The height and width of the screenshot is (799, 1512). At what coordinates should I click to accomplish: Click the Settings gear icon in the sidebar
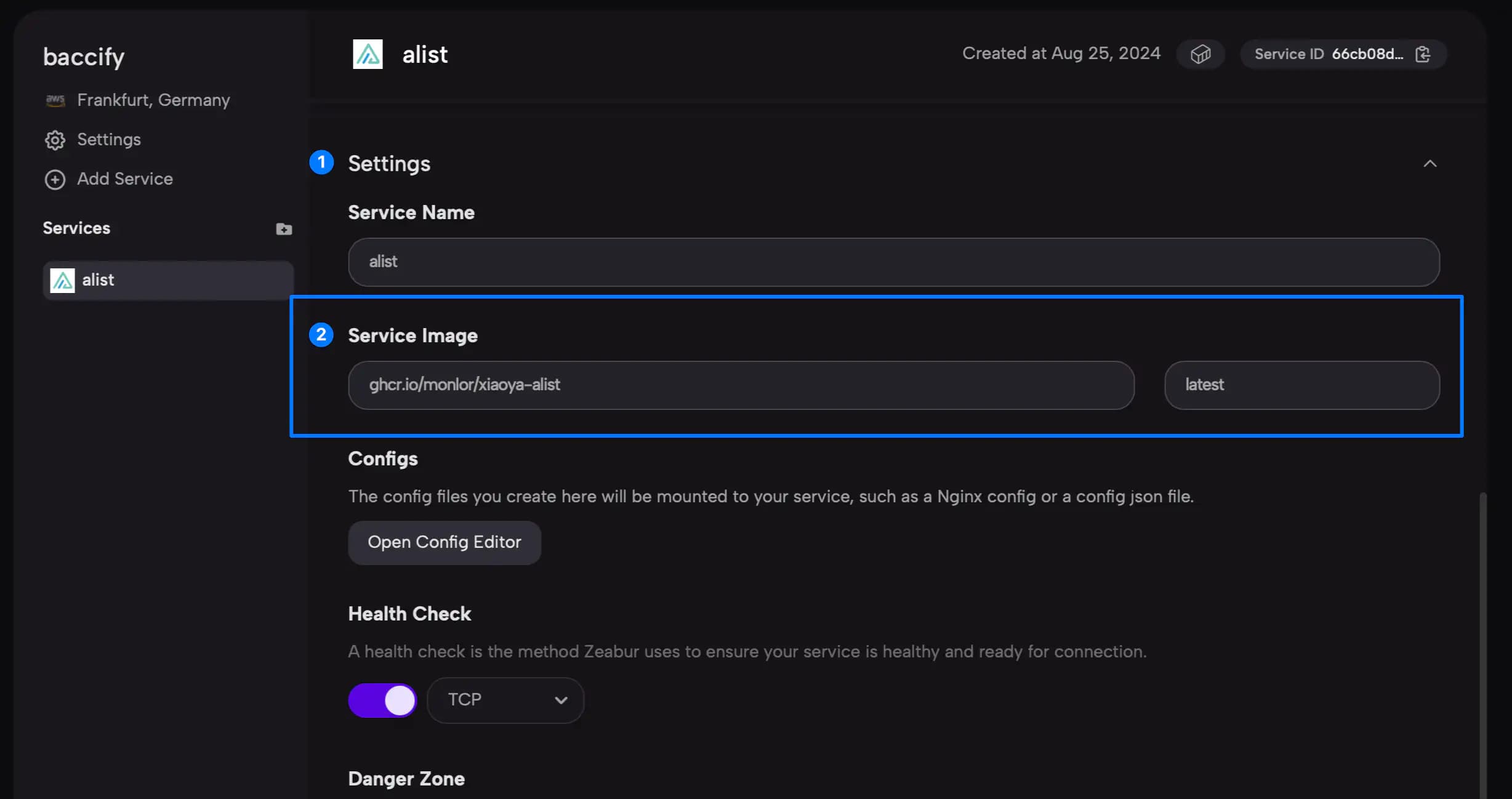click(55, 140)
